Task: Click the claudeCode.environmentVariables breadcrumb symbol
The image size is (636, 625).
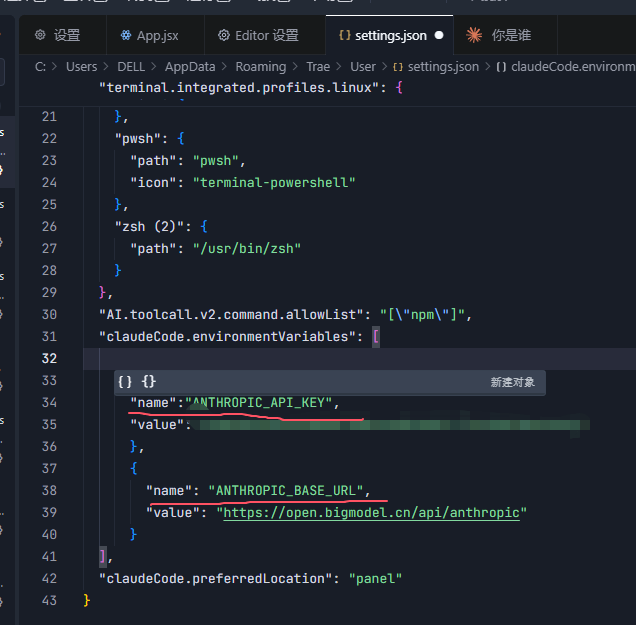Action: [x=570, y=67]
